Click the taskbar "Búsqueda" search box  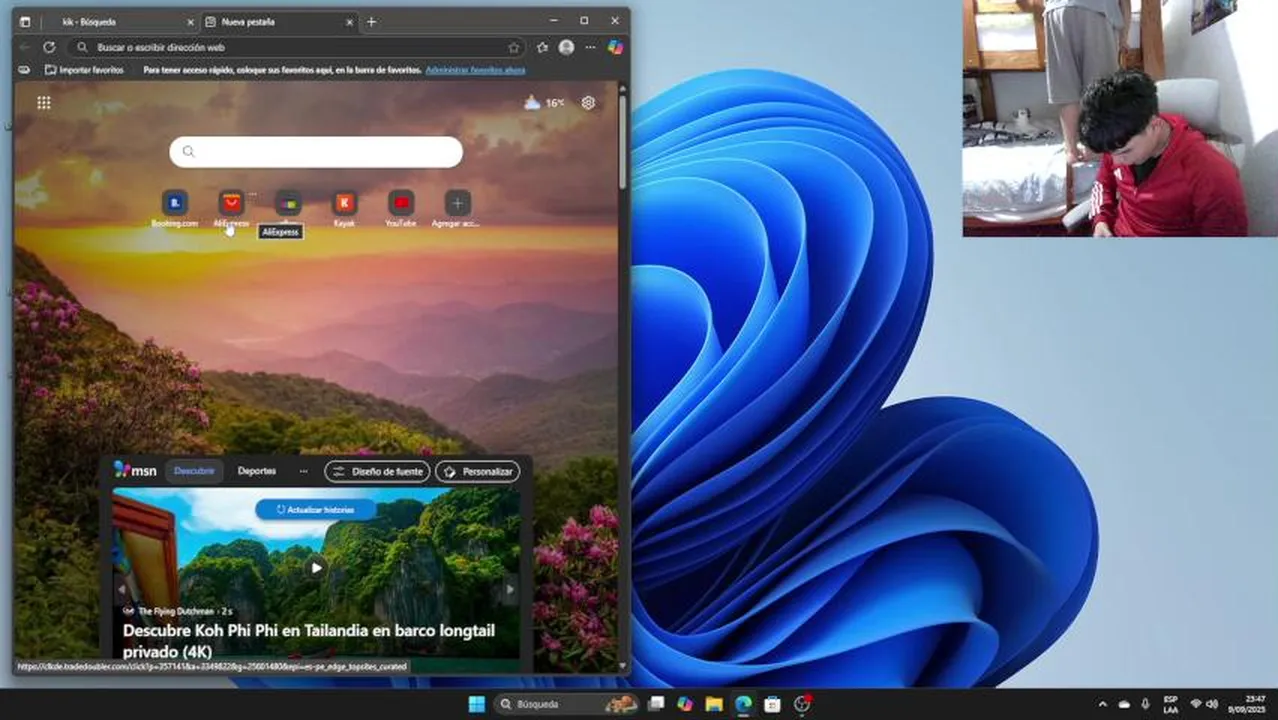567,704
